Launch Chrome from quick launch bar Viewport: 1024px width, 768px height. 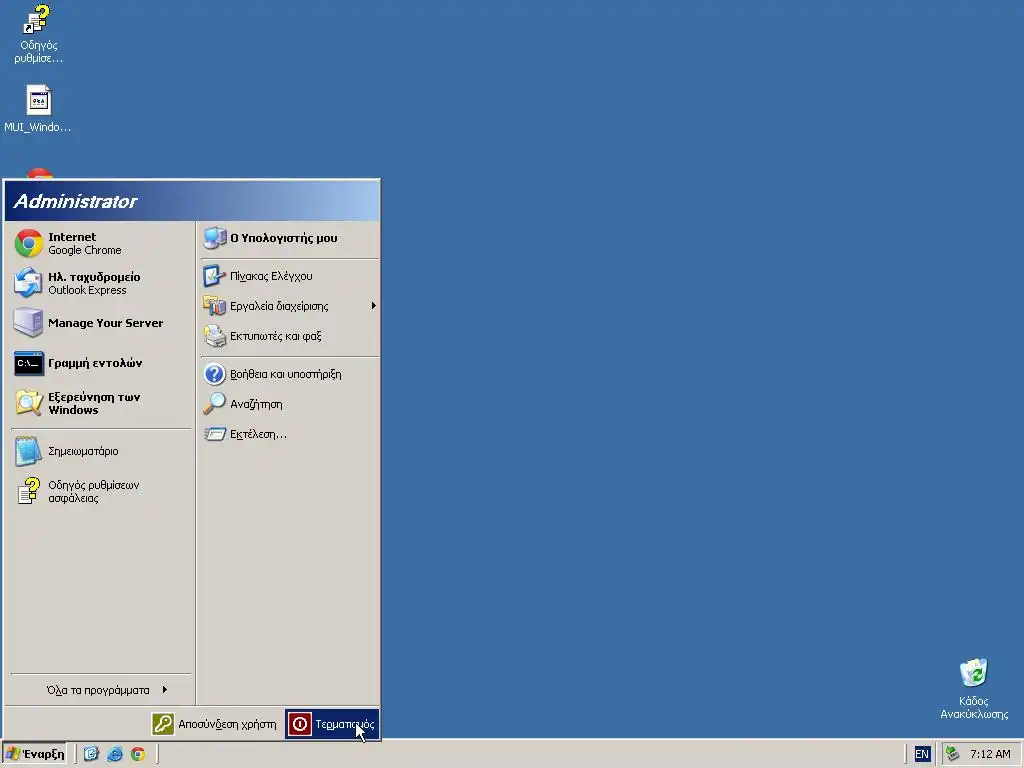(x=138, y=754)
